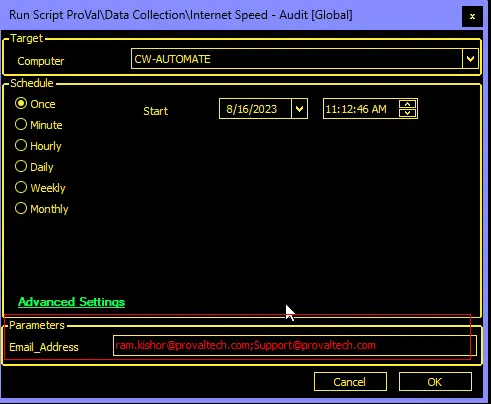This screenshot has height=404, width=491.
Task: Decrease the start time with down arrow
Action: tap(407, 113)
